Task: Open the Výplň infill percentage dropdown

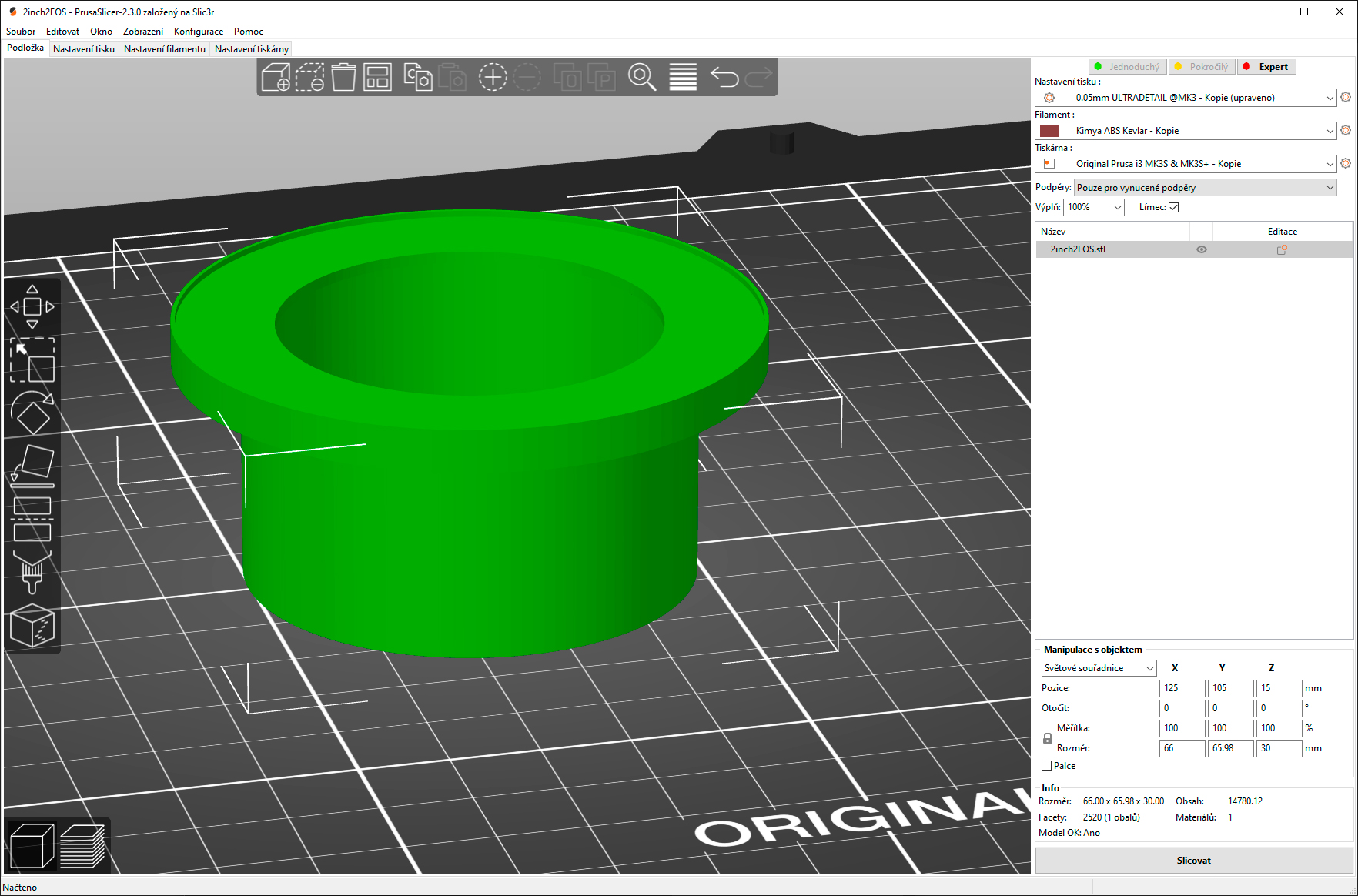Action: [1094, 207]
